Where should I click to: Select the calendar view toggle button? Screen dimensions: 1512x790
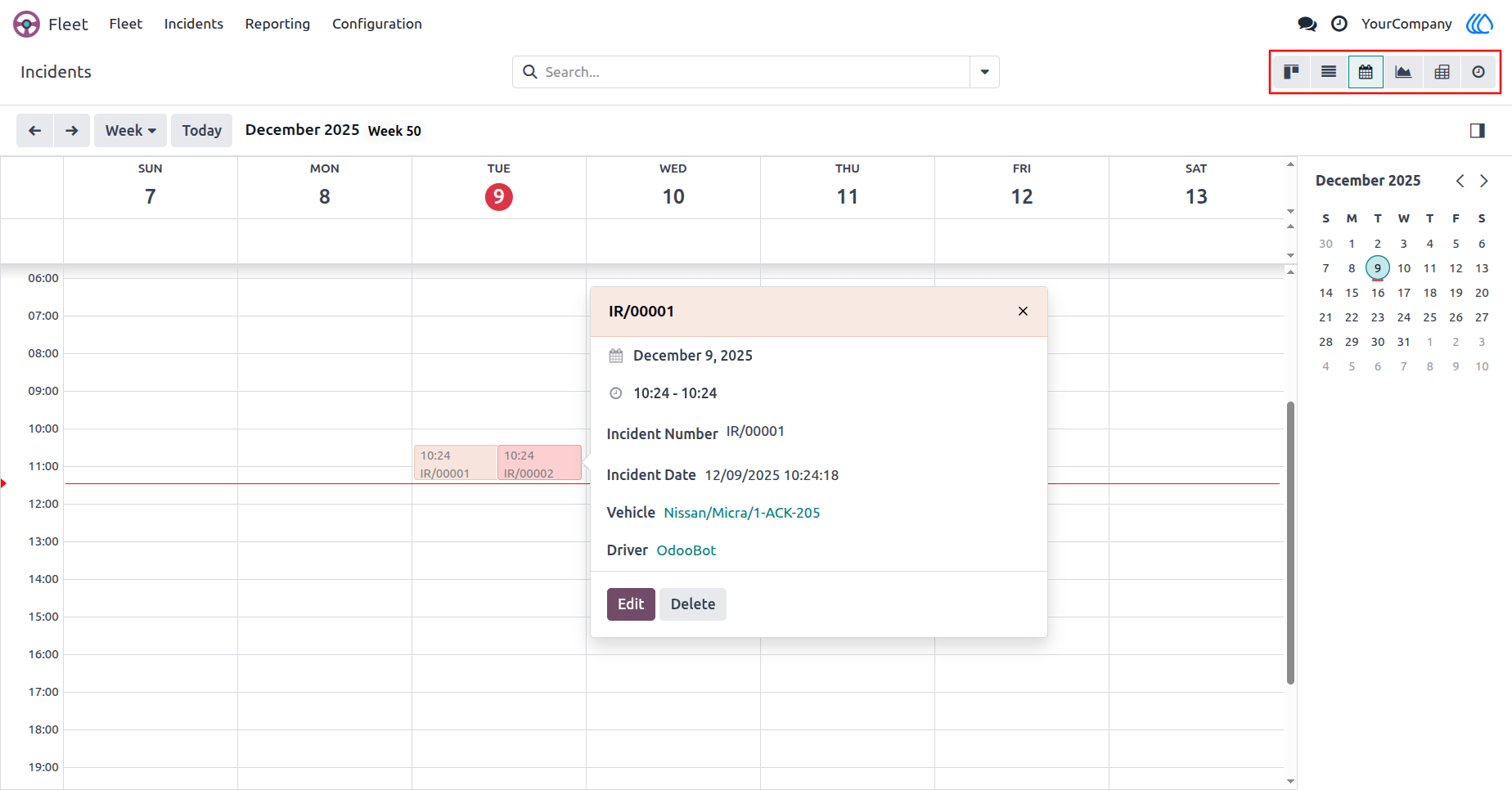coord(1366,72)
